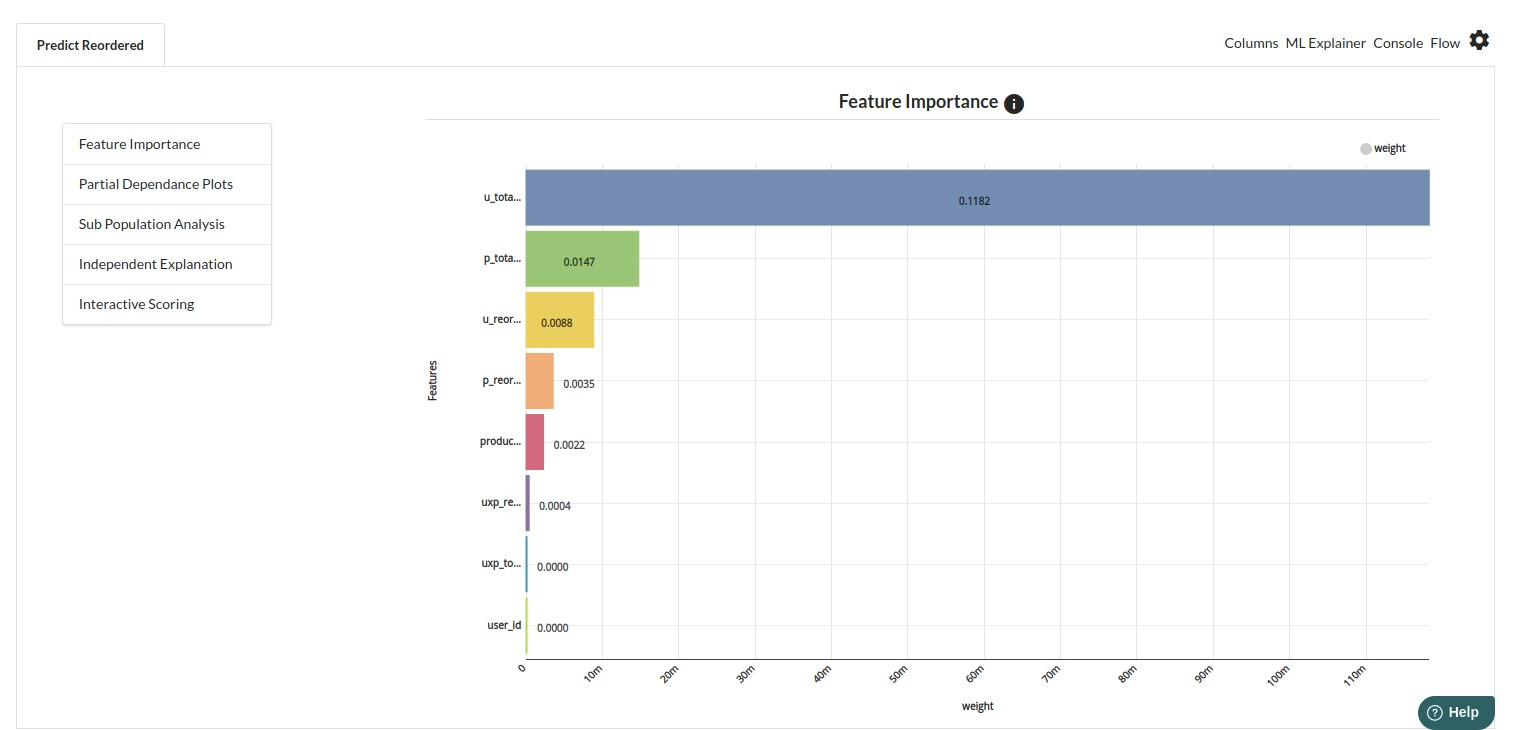Click the purple uxp_re... bar

[x=528, y=503]
